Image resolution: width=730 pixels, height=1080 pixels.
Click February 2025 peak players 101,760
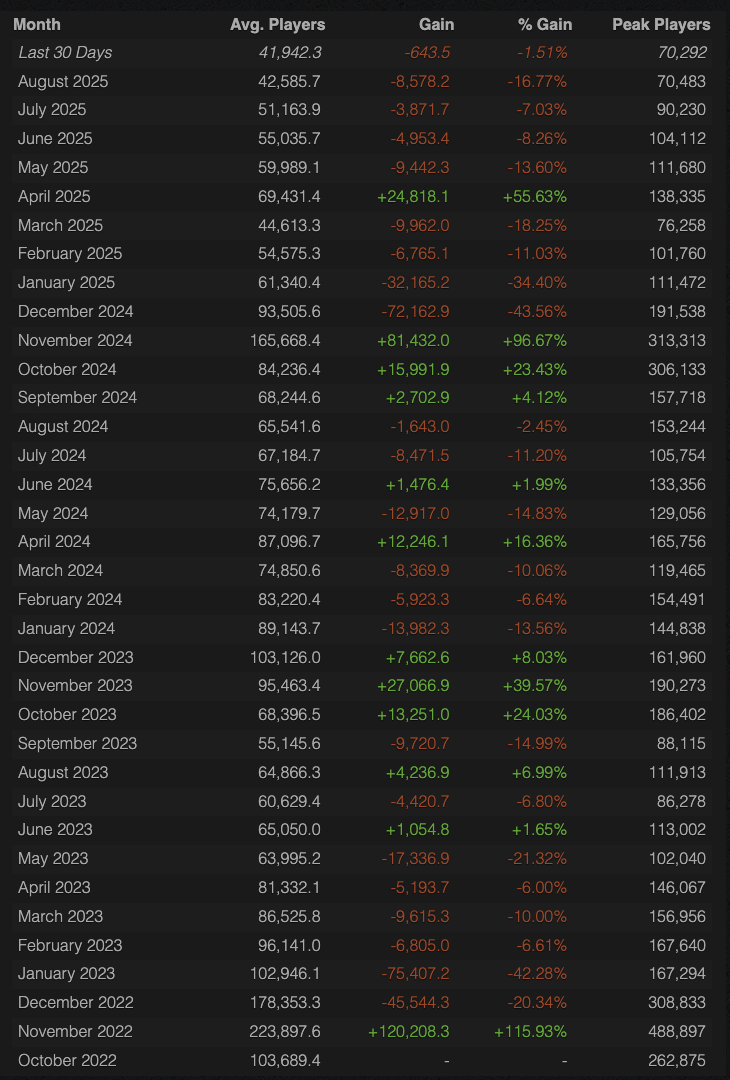[x=677, y=253]
